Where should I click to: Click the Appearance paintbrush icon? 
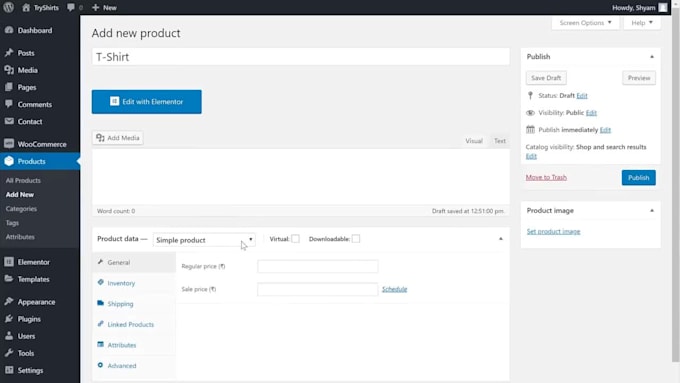point(9,301)
